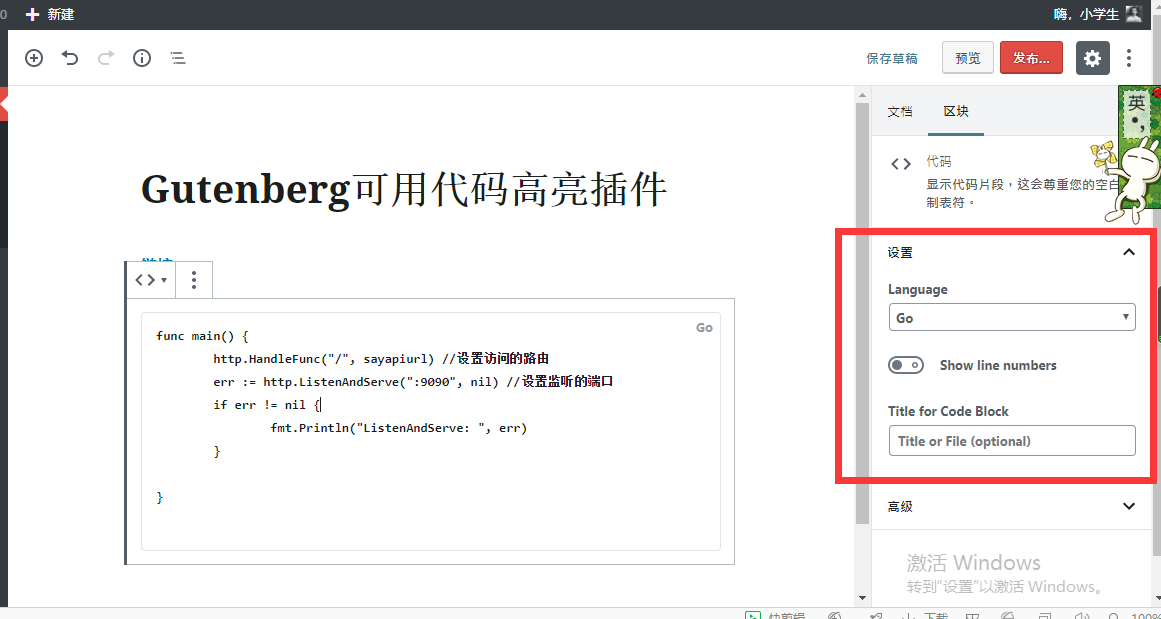Open the Language dropdown set to Go

1011,318
